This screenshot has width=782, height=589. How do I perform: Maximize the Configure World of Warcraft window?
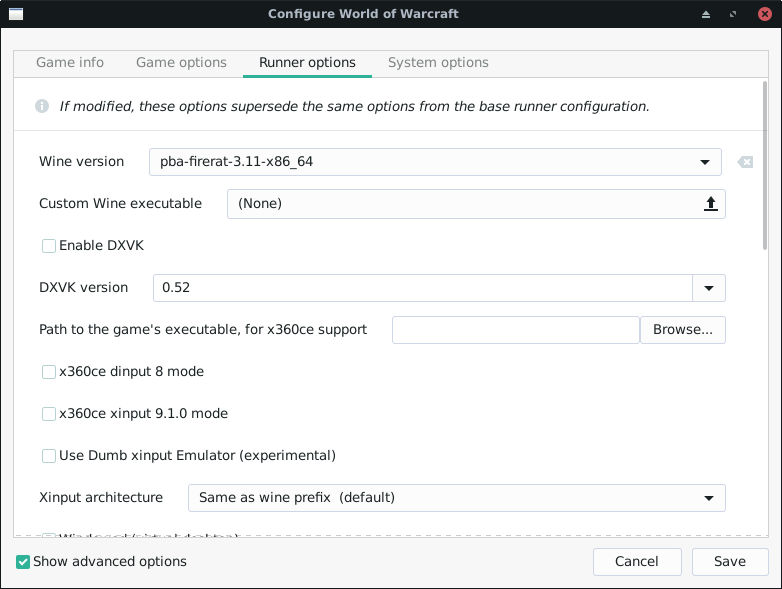(x=733, y=14)
